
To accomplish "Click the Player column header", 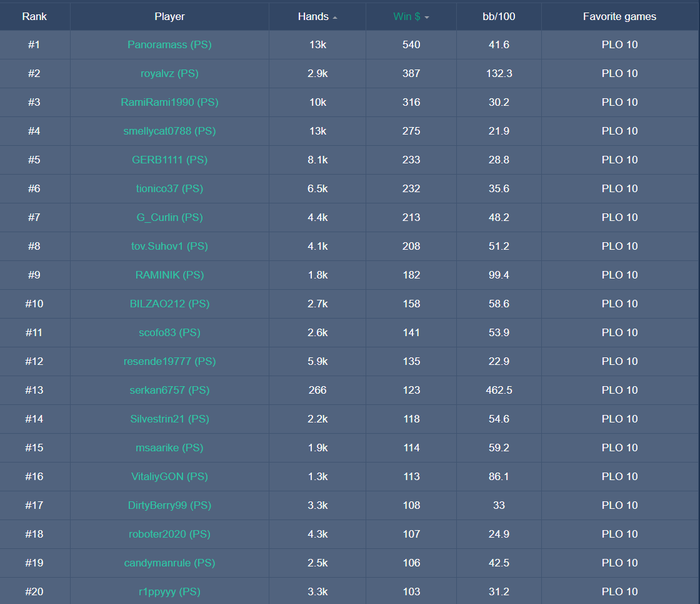I will coord(170,17).
